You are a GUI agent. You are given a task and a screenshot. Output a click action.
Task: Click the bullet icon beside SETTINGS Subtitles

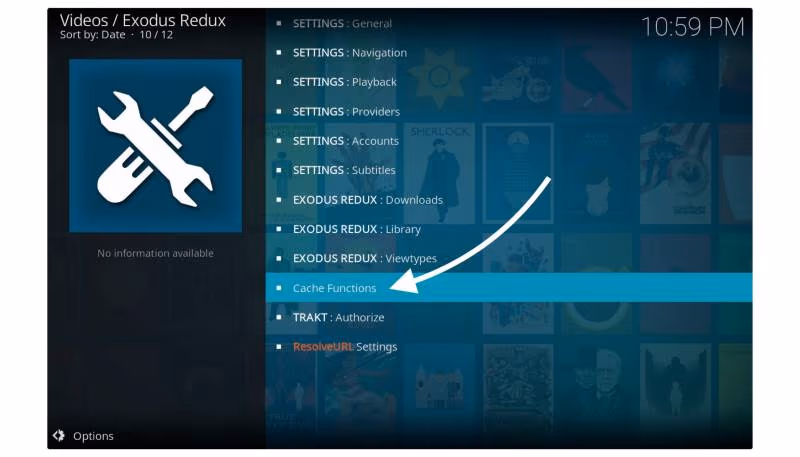point(279,170)
